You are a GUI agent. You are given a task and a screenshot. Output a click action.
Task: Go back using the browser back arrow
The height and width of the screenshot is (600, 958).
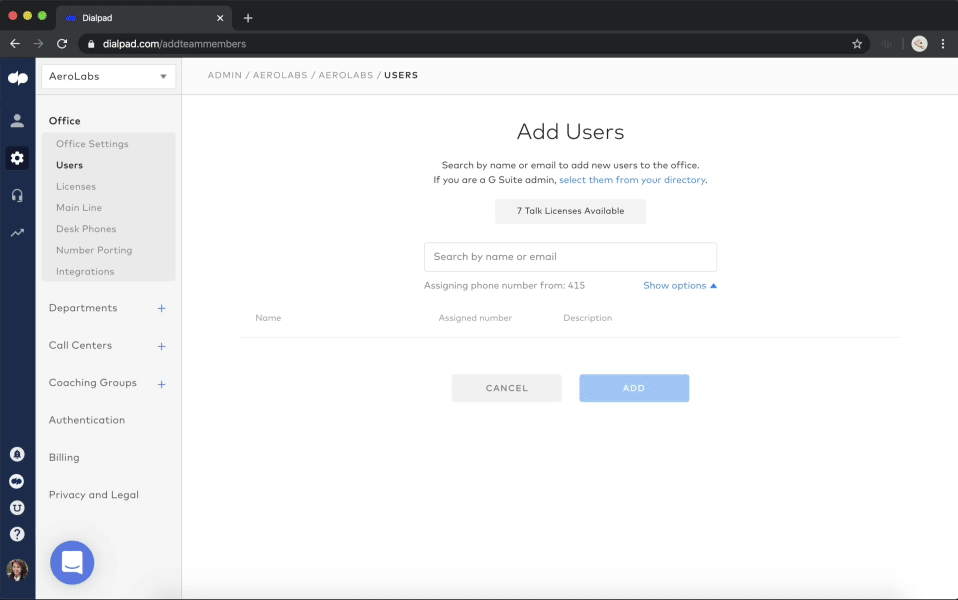tap(15, 44)
